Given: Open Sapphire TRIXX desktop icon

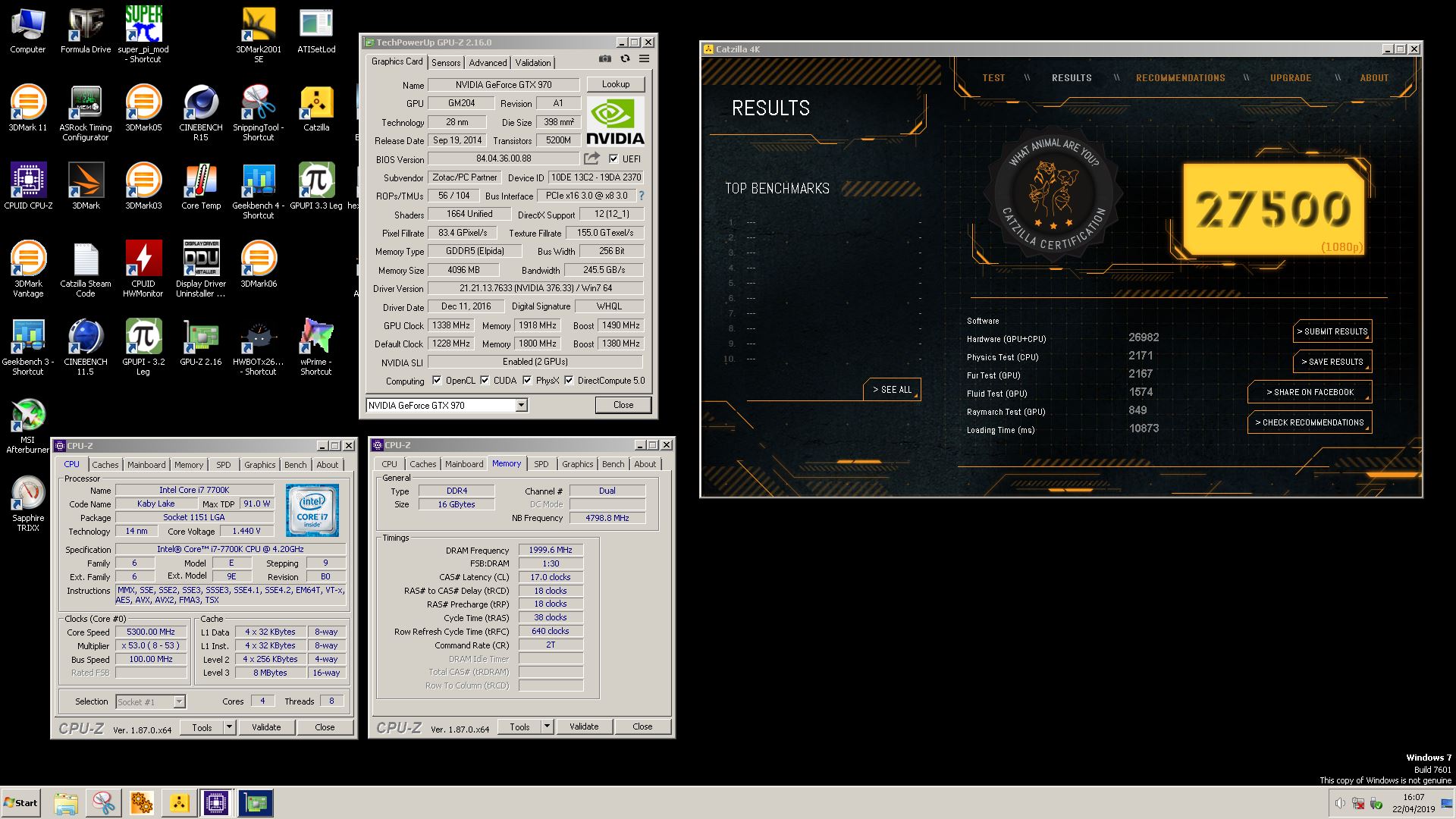Looking at the screenshot, I should click(28, 504).
